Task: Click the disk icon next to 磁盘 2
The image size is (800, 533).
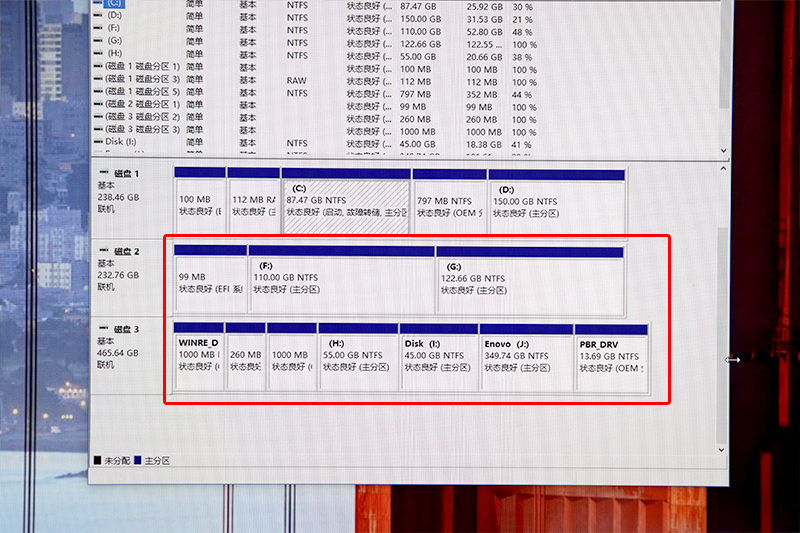Action: click(x=104, y=250)
